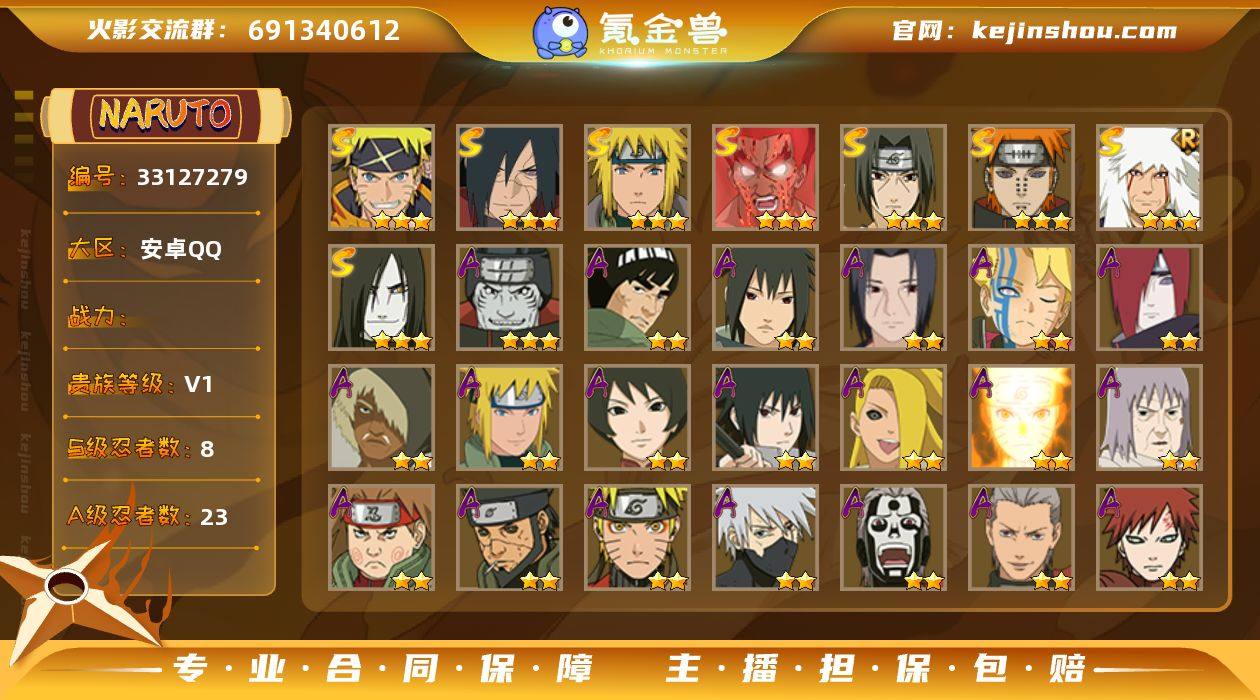Select first Naruto S-rank portrait
The height and width of the screenshot is (700, 1260).
[381, 178]
